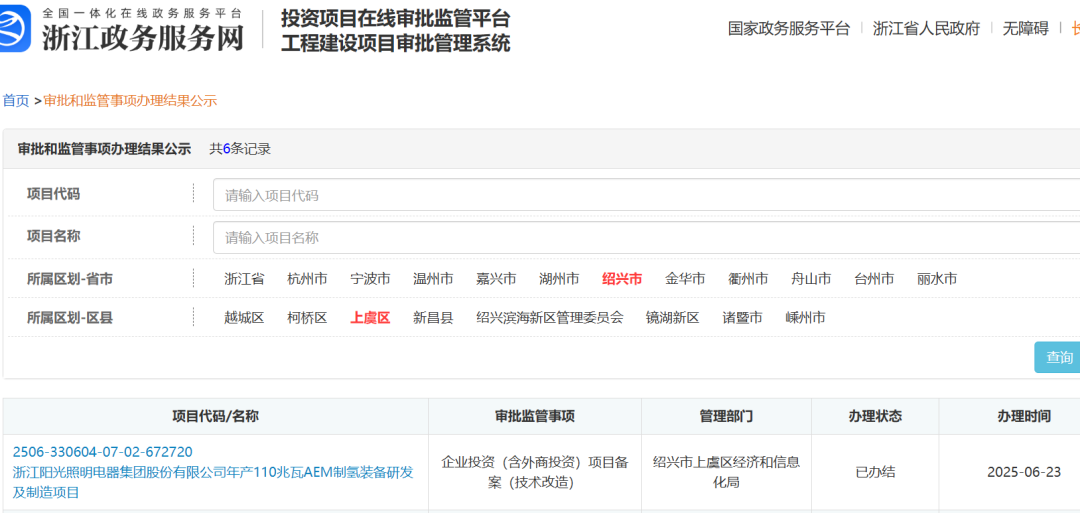
Task: Filter by 绍兴滨海新区管理委员会
Action: click(x=549, y=318)
